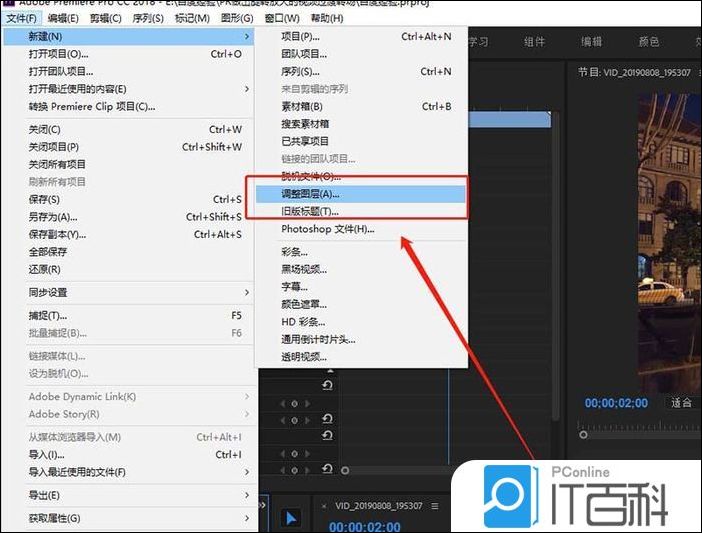Click program monitor timecode 00;00;02;00
Image resolution: width=702 pixels, height=533 pixels.
coord(616,403)
